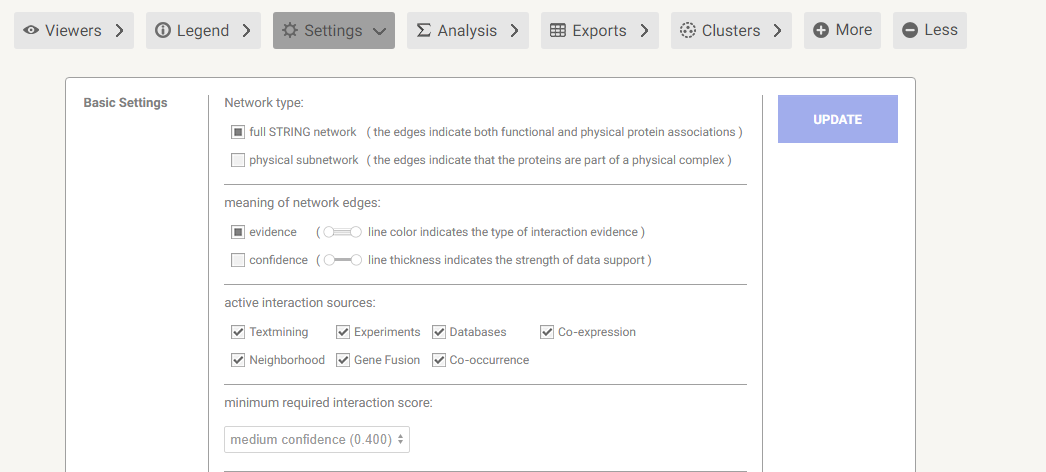Expand the Viewers chevron arrow
Image resolution: width=1046 pixels, height=472 pixels.
point(120,31)
